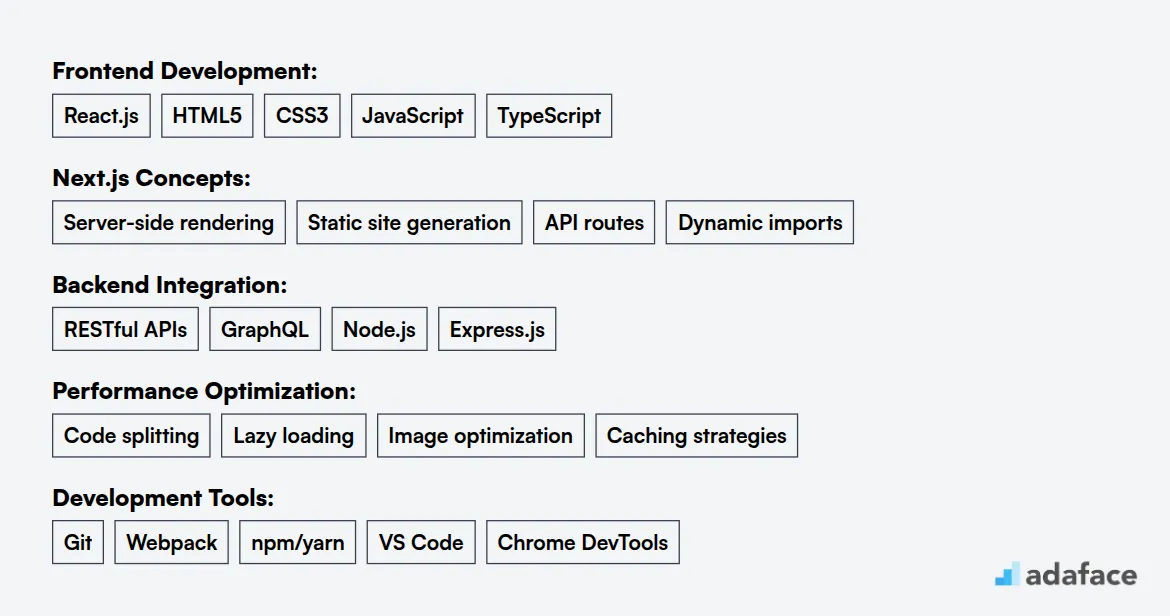The width and height of the screenshot is (1170, 616).
Task: Click the React.js skill tag
Action: coord(101,116)
